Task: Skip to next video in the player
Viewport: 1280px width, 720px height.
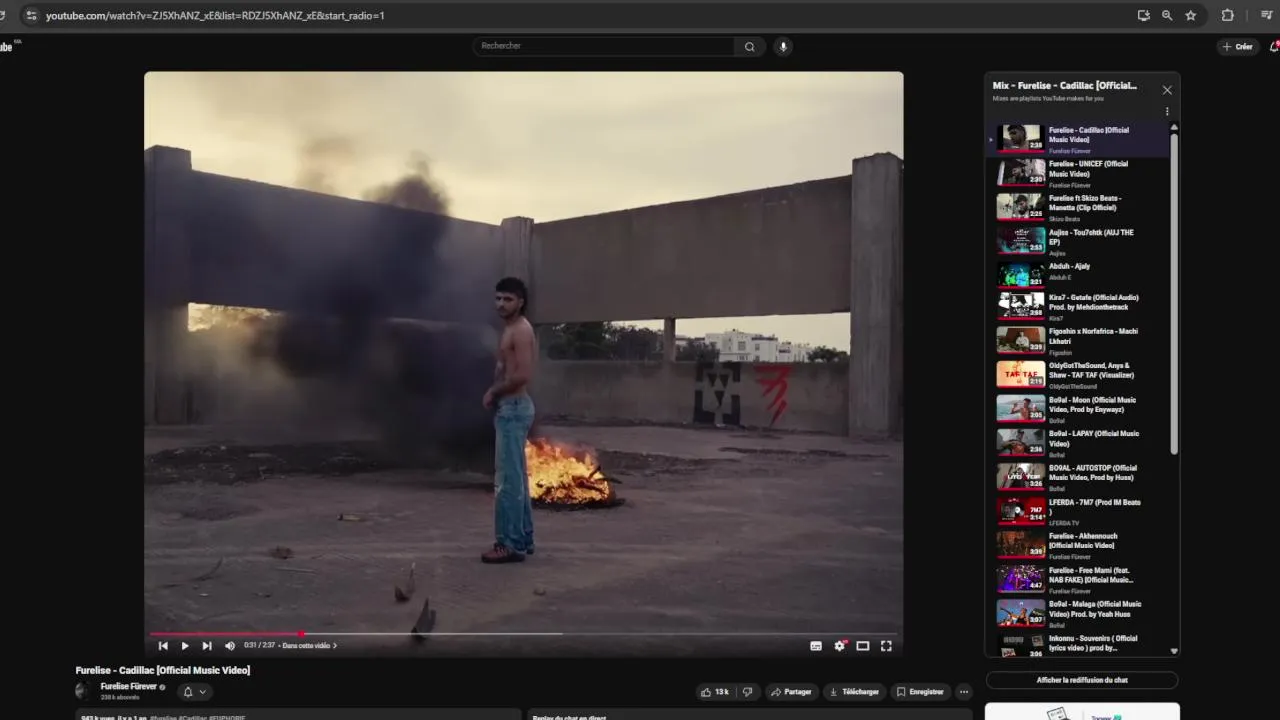Action: click(x=207, y=646)
